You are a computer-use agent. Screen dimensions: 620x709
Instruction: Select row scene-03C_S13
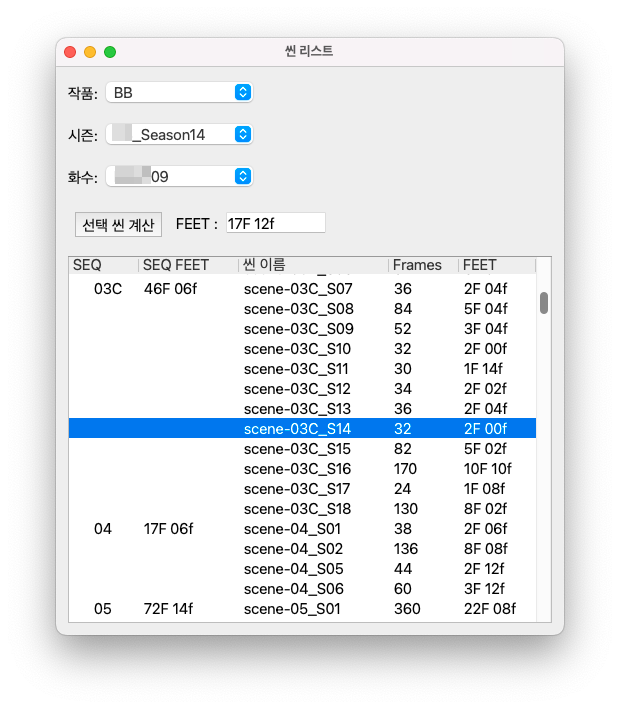(302, 409)
